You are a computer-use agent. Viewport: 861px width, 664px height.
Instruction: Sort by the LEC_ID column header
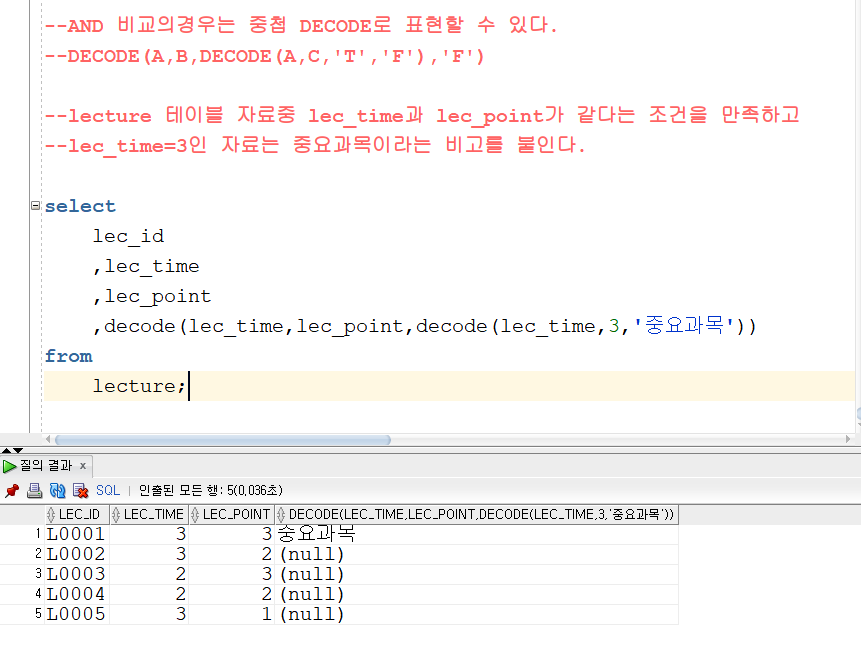(x=77, y=515)
